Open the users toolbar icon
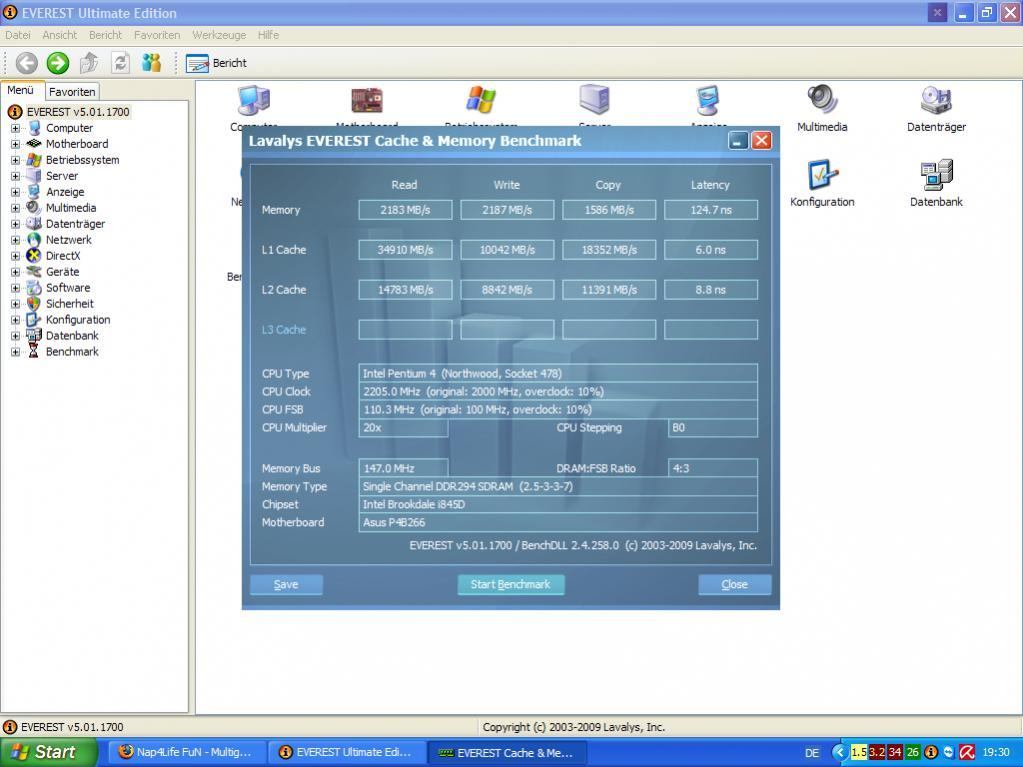 pos(151,63)
